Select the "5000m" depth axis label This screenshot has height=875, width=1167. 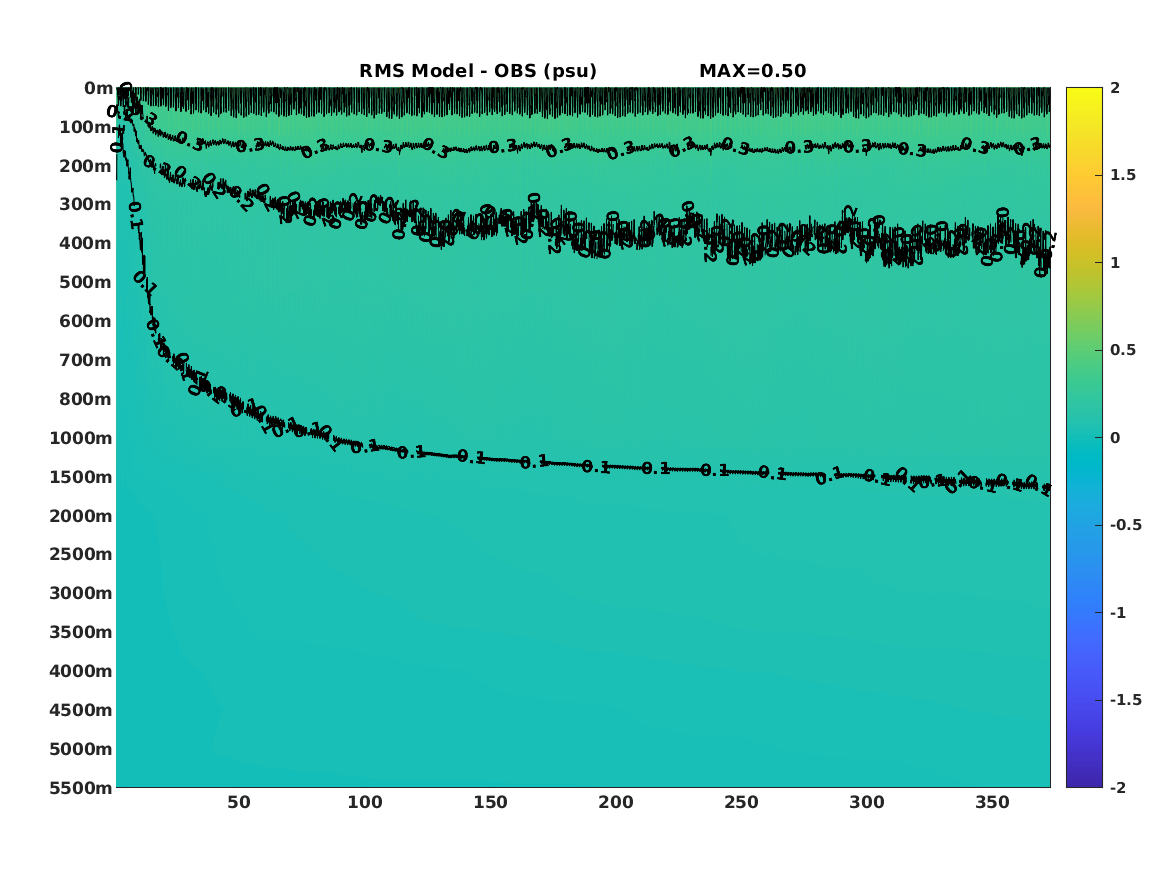pyautogui.click(x=81, y=749)
